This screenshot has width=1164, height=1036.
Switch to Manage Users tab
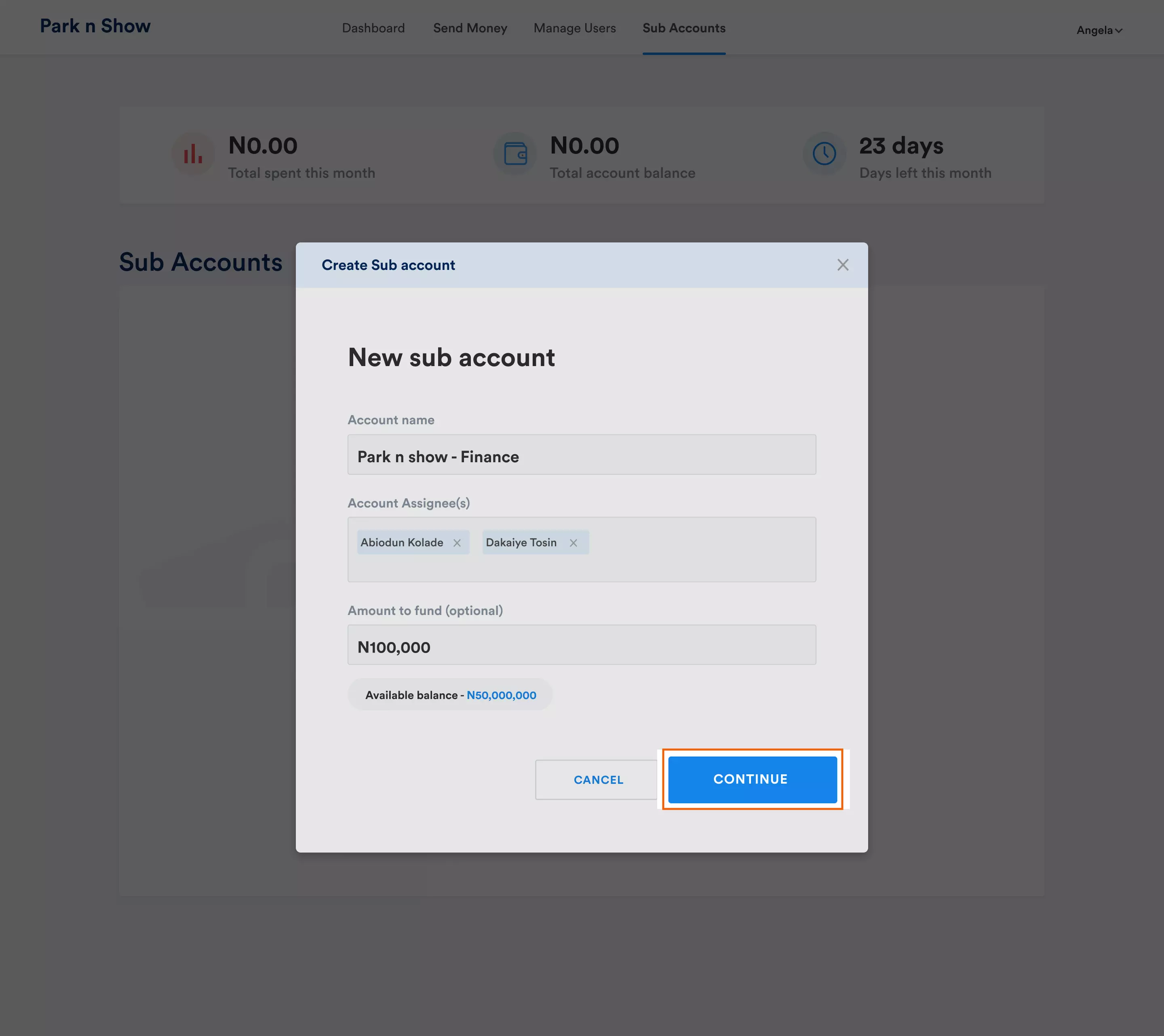coord(575,28)
